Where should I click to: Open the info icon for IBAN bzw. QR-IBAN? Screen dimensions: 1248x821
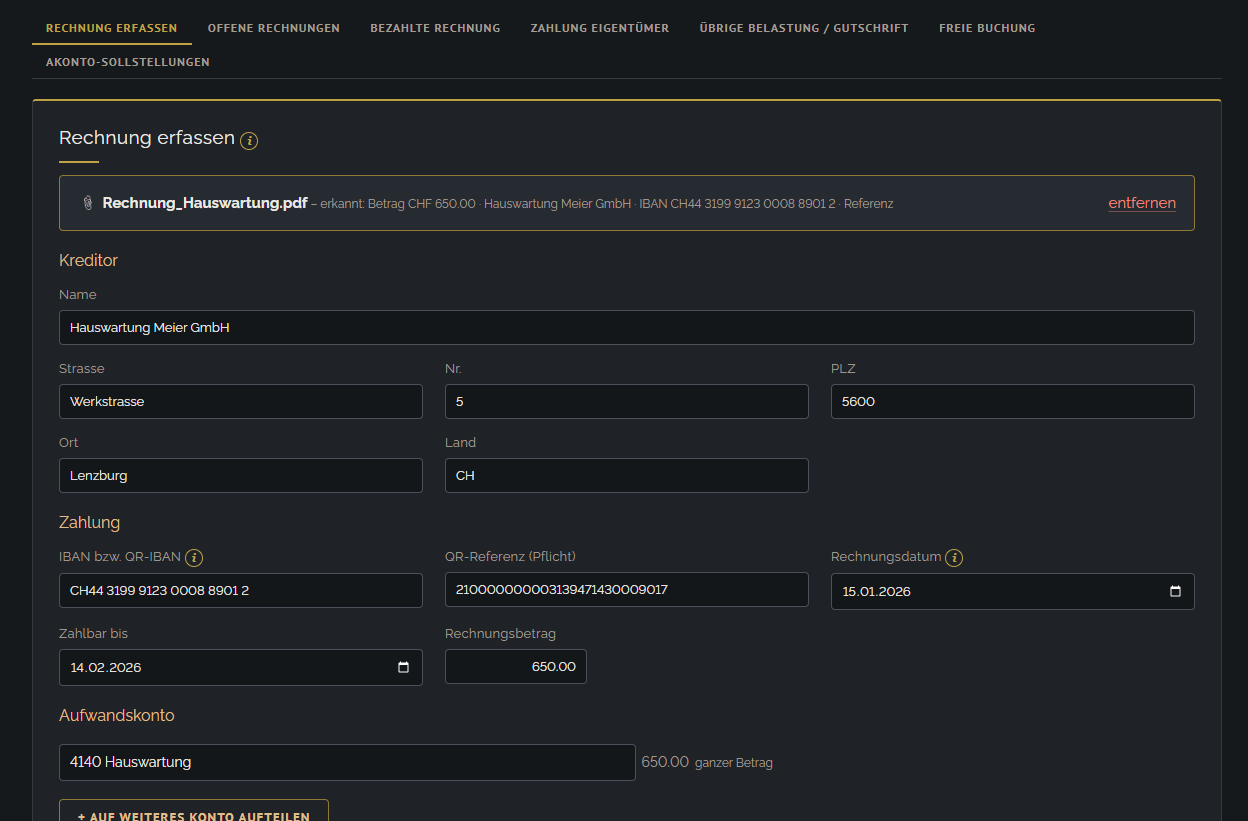[194, 558]
